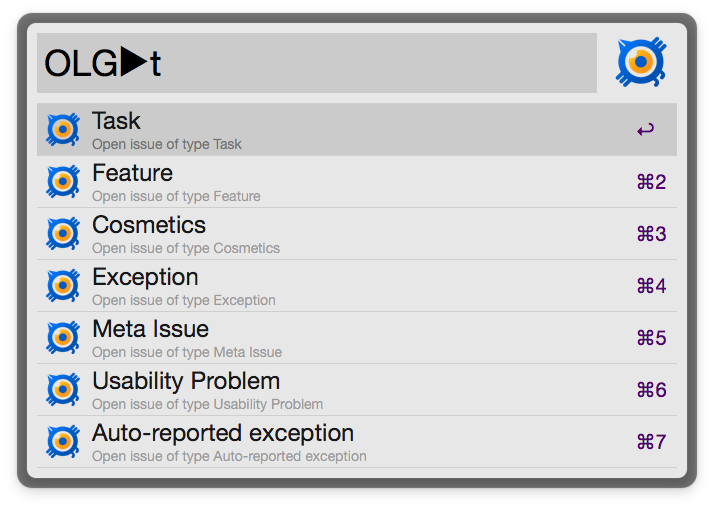This screenshot has width=714, height=509.
Task: Click the ⌘2 shortcut hint on Feature row
Action: pos(651,182)
